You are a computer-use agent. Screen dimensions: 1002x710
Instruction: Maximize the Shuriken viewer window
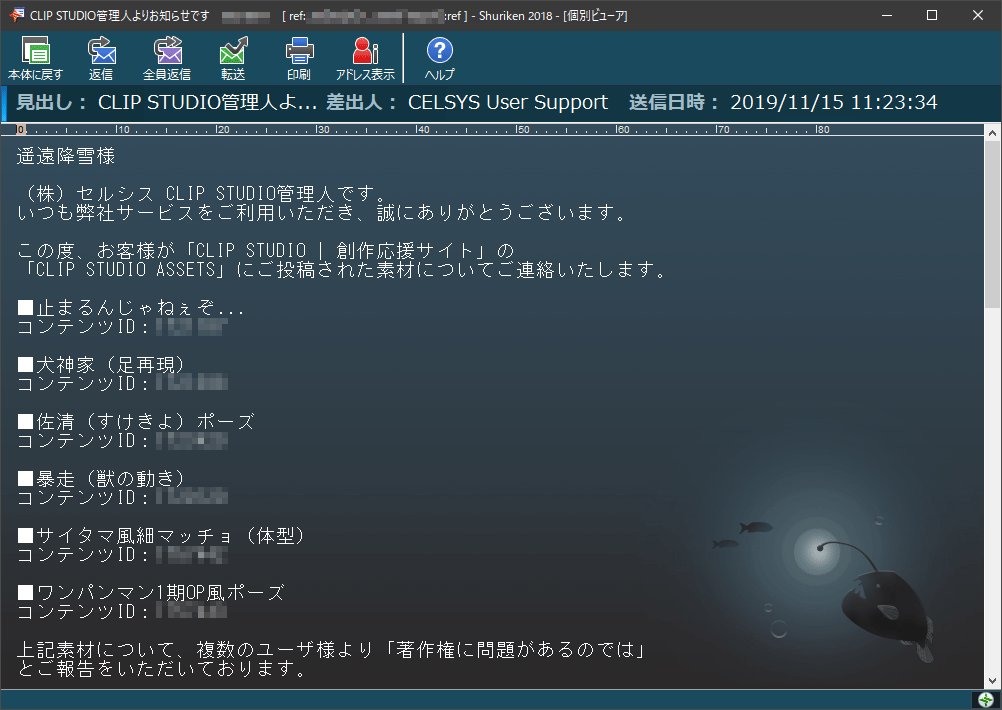tap(932, 15)
